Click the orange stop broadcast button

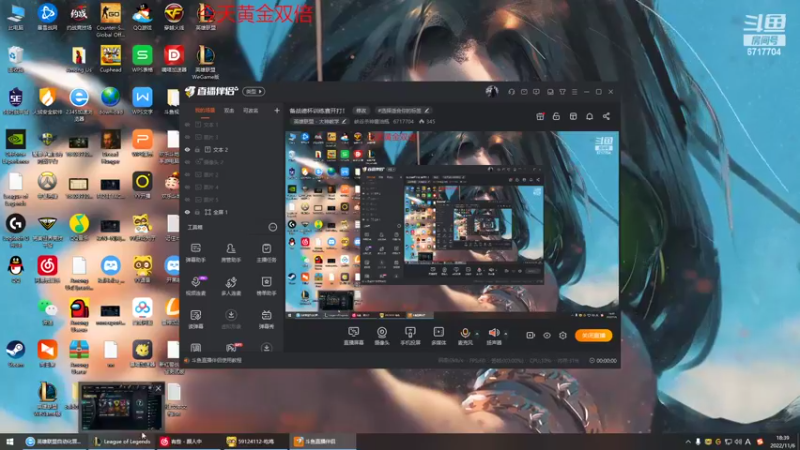tap(593, 335)
